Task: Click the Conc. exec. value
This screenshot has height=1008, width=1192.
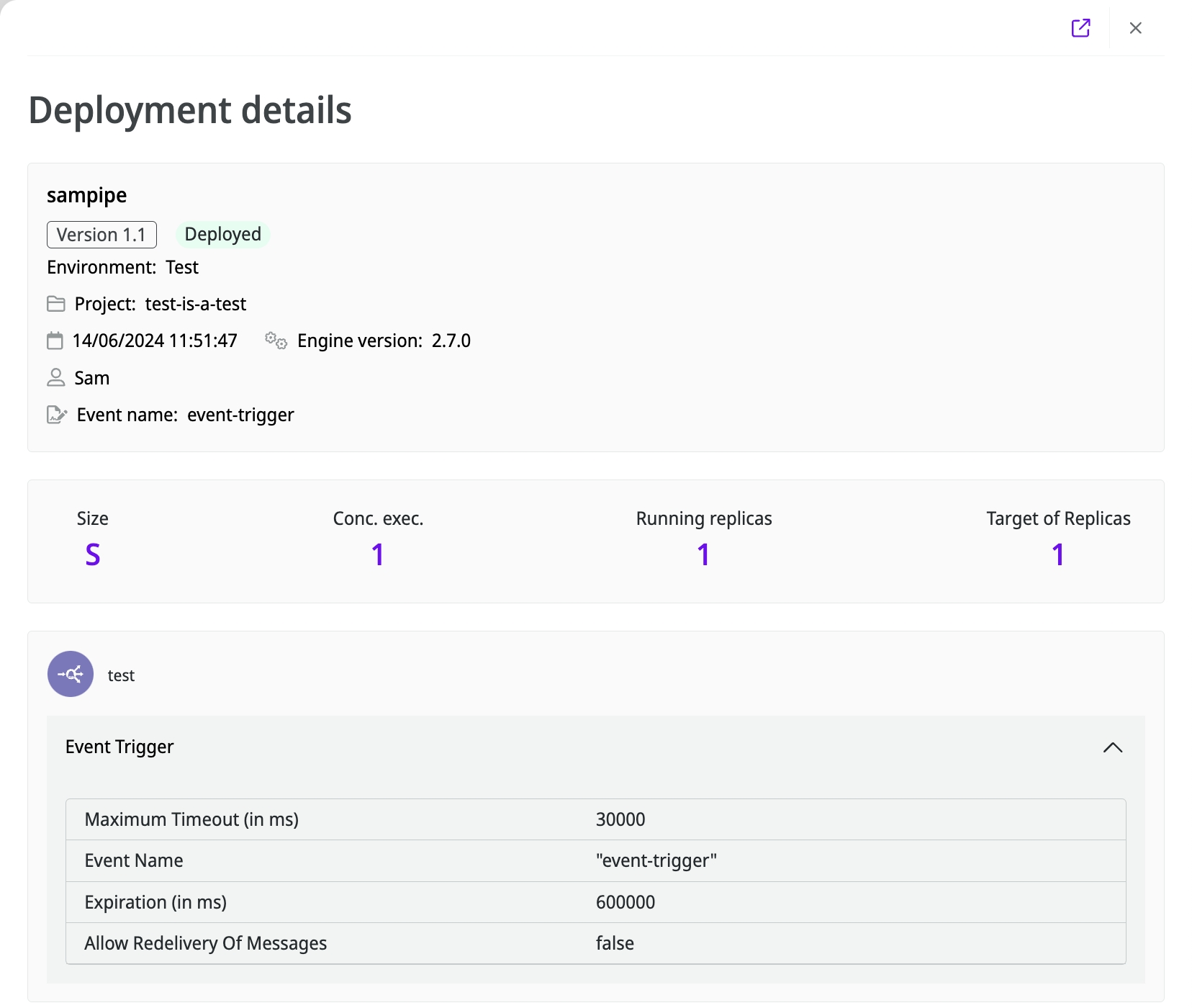Action: (x=378, y=554)
